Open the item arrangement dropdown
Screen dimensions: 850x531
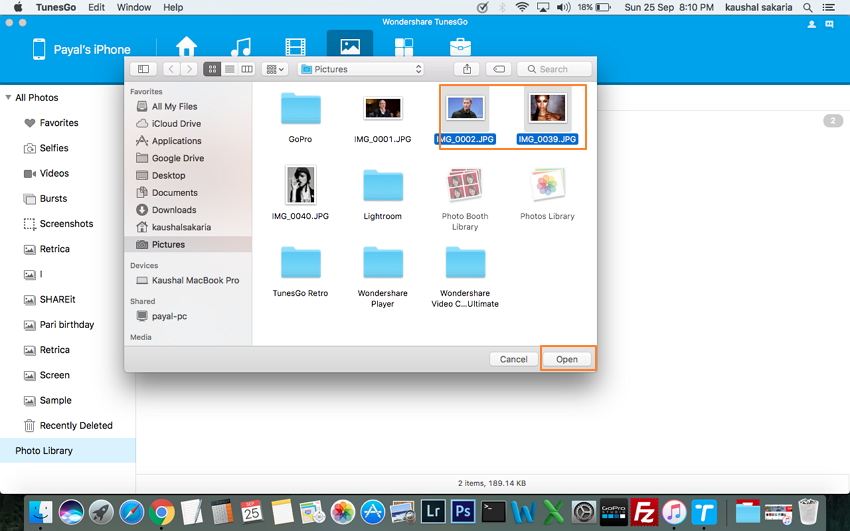click(x=274, y=69)
